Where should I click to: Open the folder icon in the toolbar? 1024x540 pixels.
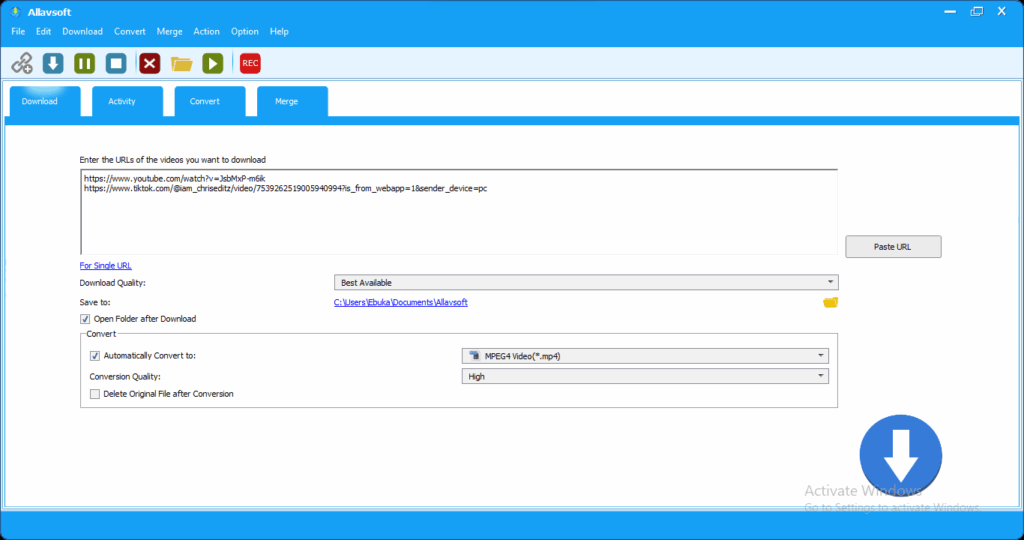point(181,63)
